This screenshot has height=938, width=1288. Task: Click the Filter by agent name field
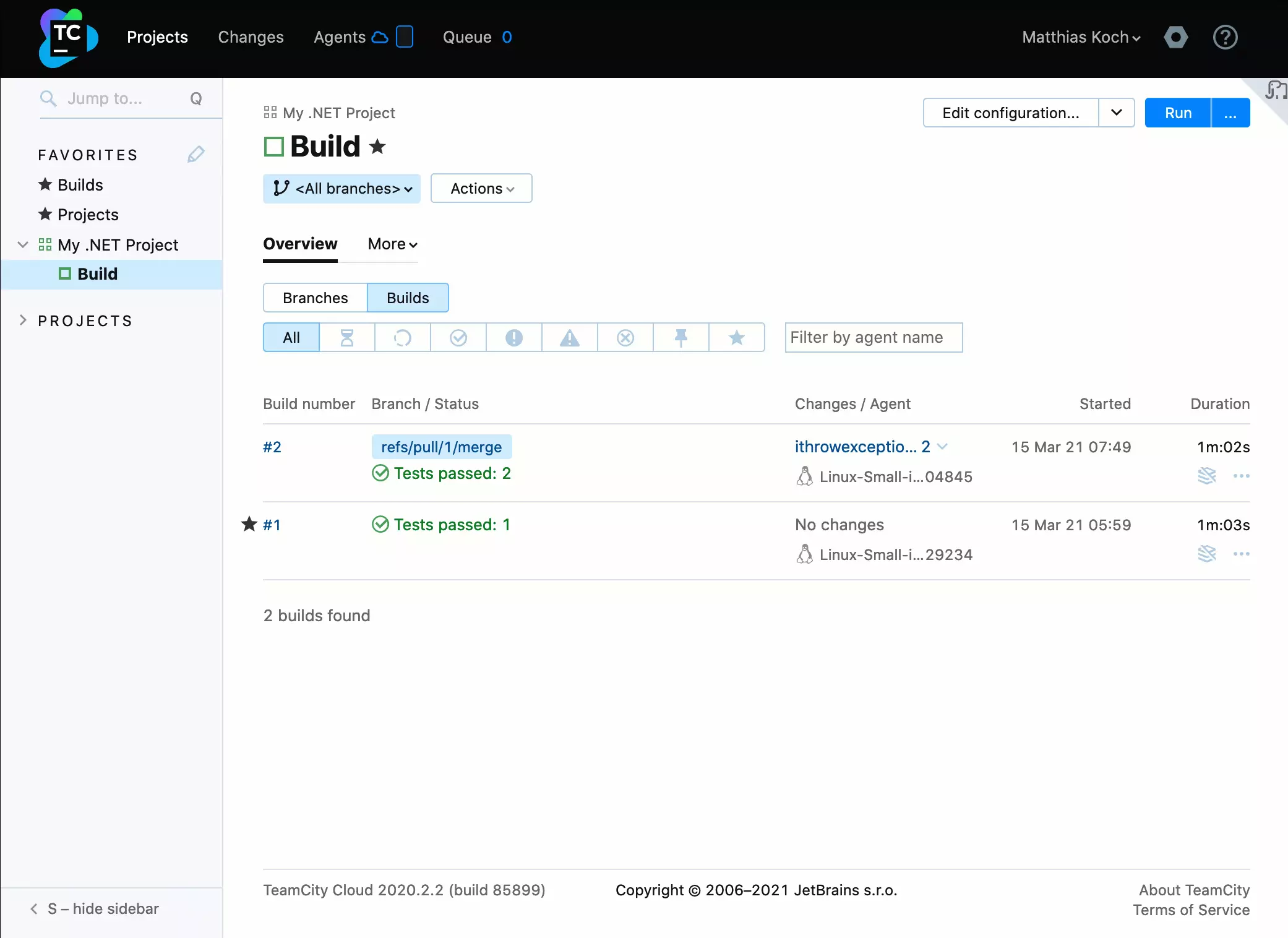point(873,338)
